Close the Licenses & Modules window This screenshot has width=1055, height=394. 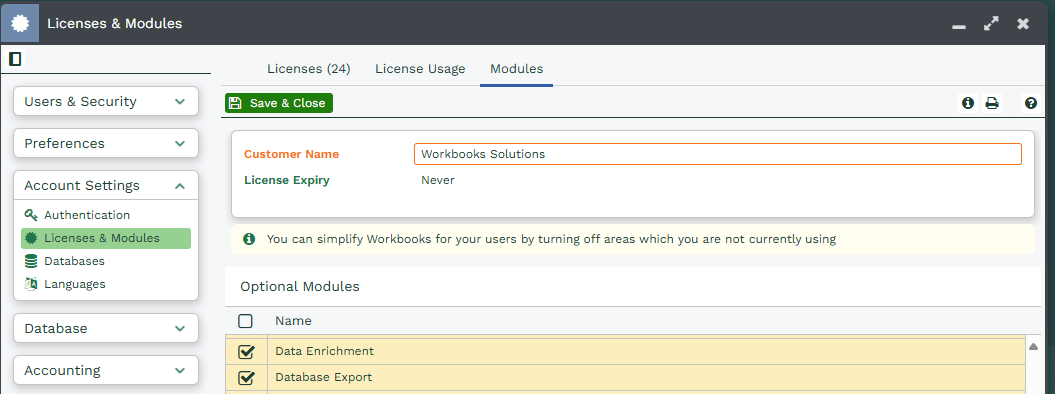click(1023, 24)
